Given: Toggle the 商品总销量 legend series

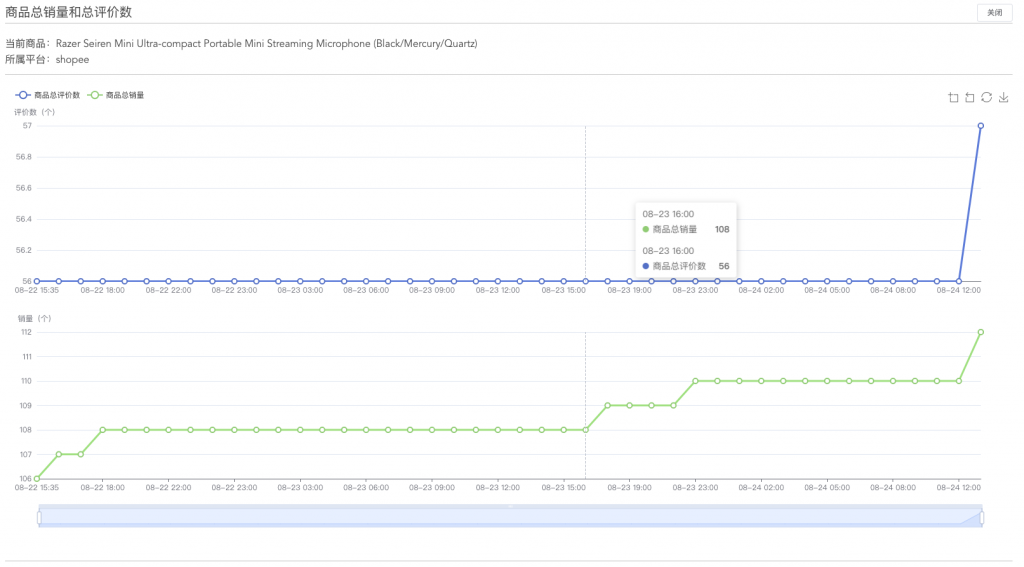Looking at the screenshot, I should (116, 95).
